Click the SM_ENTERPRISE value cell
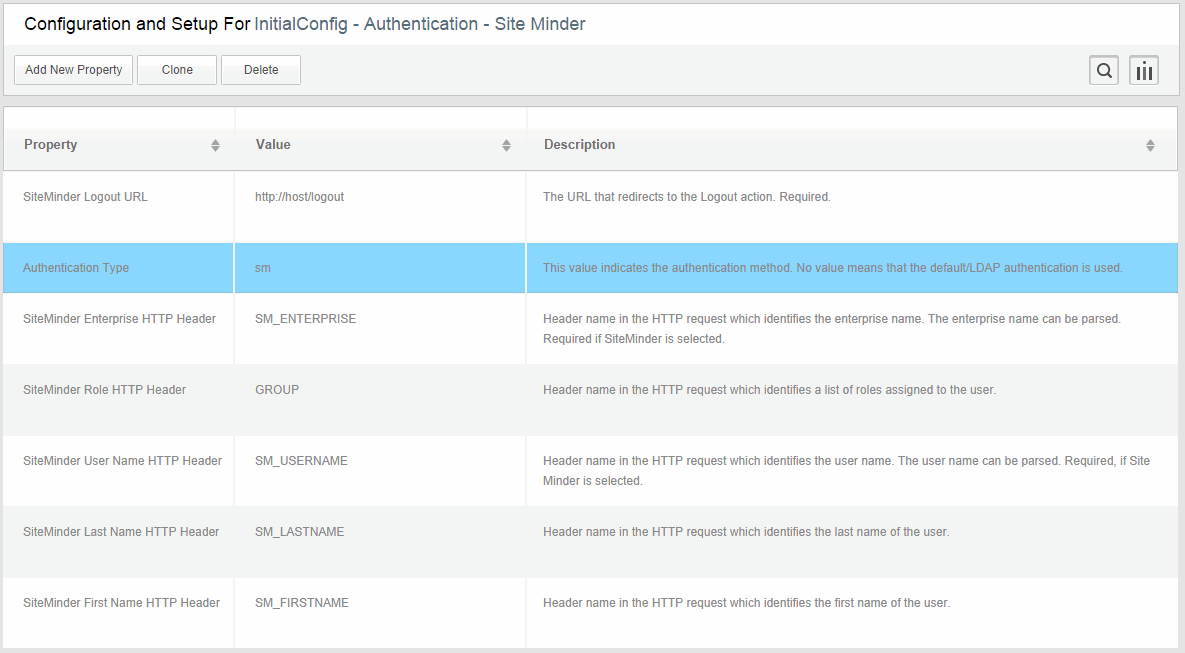This screenshot has width=1185, height=653. click(x=305, y=319)
